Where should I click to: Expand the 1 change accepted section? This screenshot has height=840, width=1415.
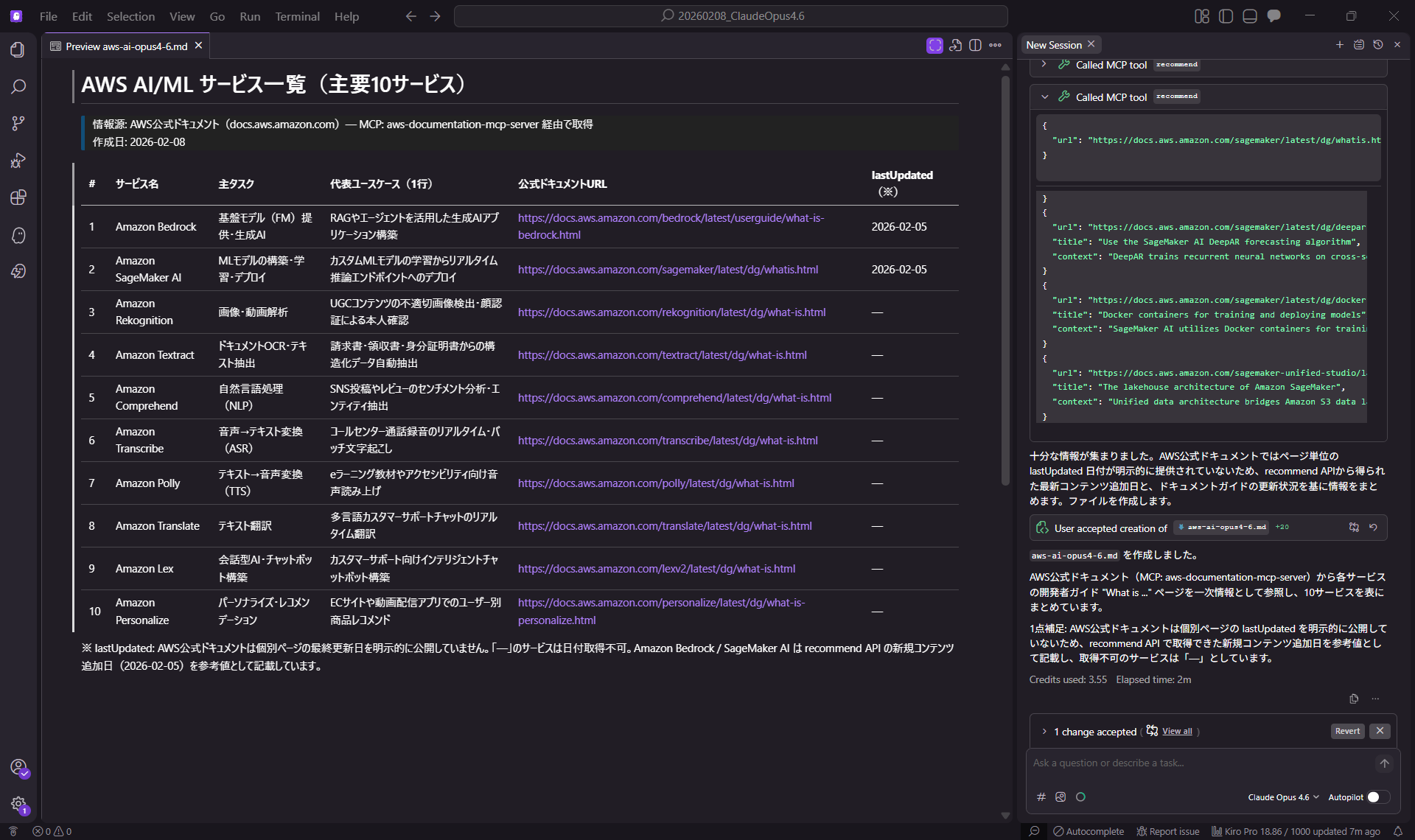point(1044,731)
